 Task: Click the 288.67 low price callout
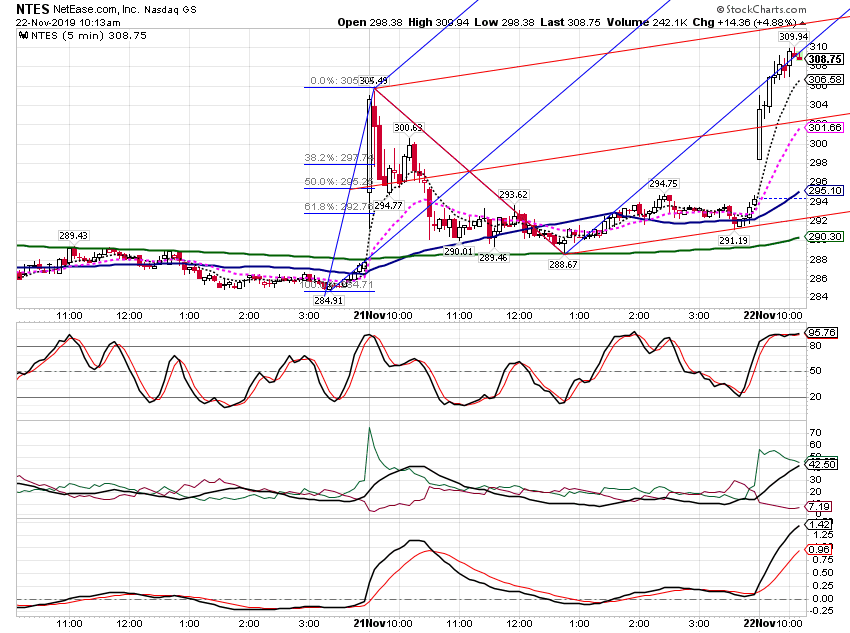click(x=563, y=264)
